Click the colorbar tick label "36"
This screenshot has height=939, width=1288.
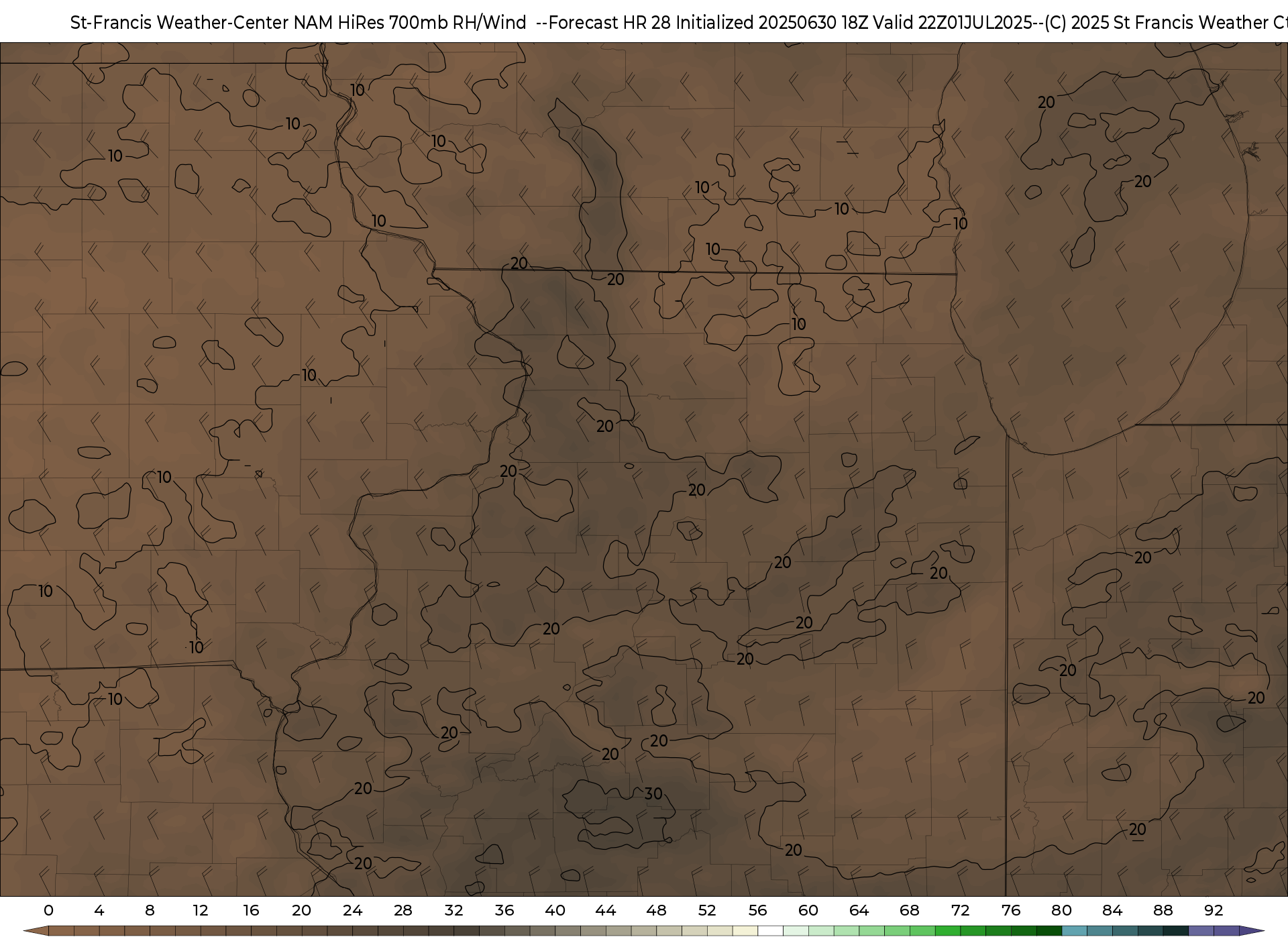[504, 910]
